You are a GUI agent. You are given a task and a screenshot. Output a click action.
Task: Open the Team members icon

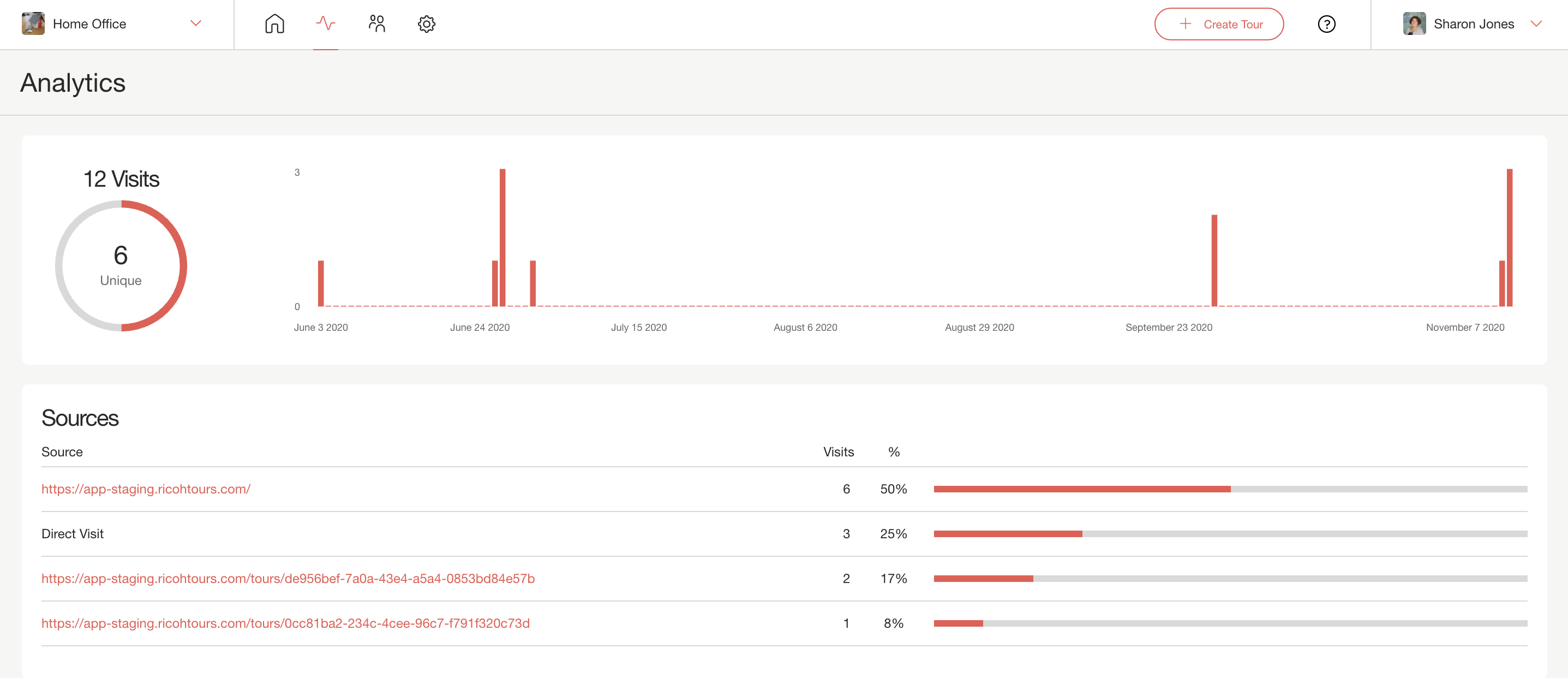coord(377,24)
